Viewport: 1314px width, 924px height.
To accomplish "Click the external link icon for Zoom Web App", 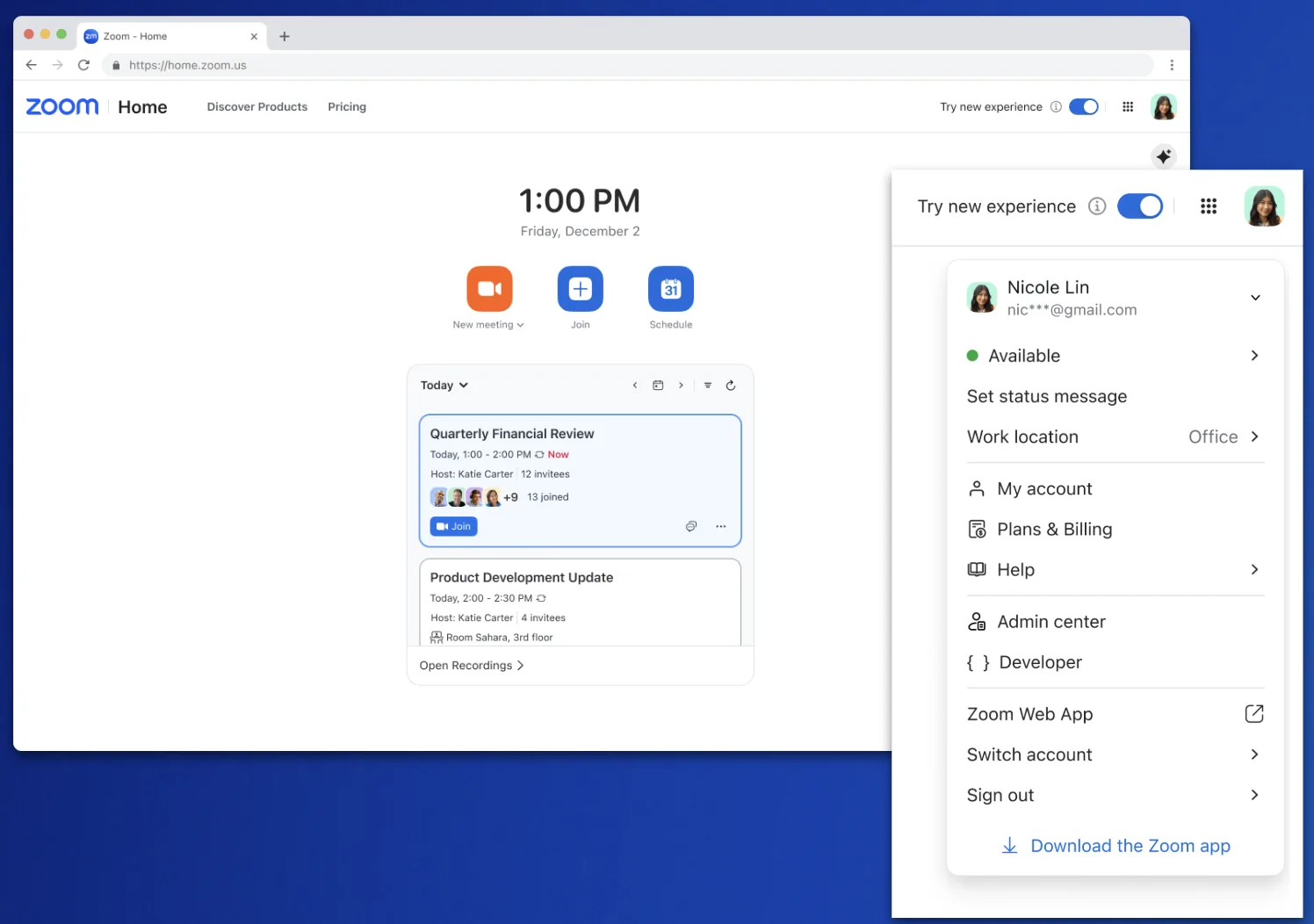I will (x=1254, y=714).
